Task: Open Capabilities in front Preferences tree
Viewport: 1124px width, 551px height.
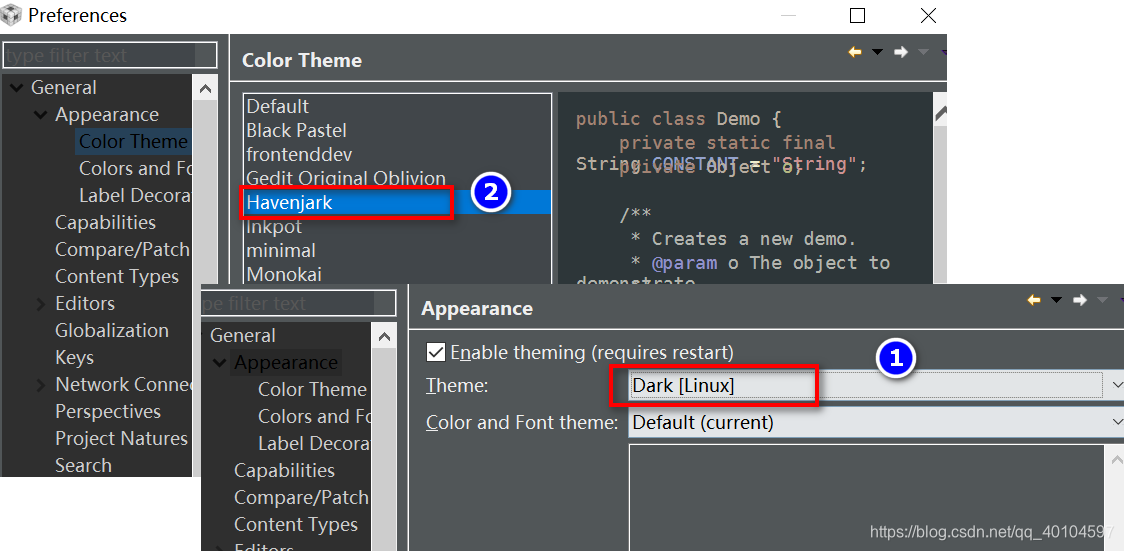Action: (x=285, y=471)
